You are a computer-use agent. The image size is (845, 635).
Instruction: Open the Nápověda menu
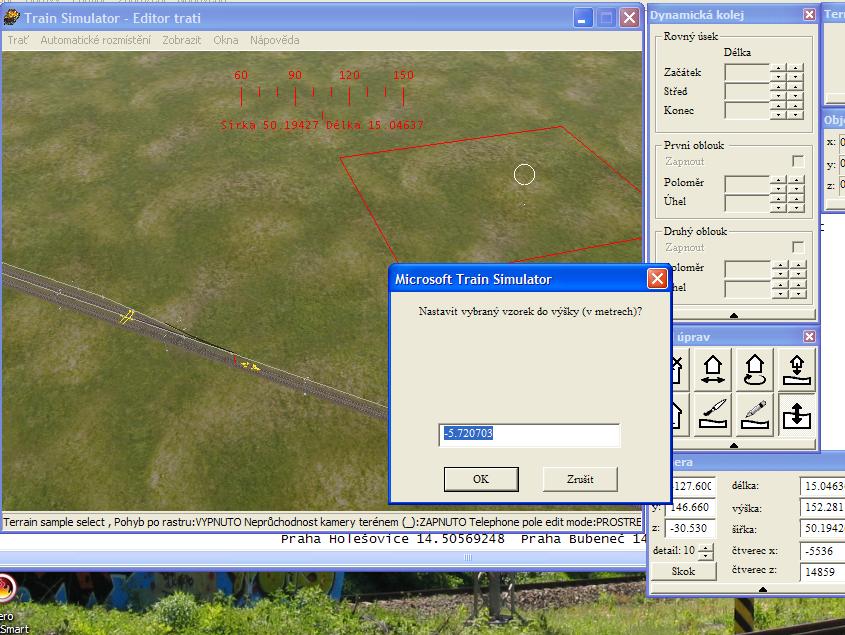pyautogui.click(x=274, y=40)
